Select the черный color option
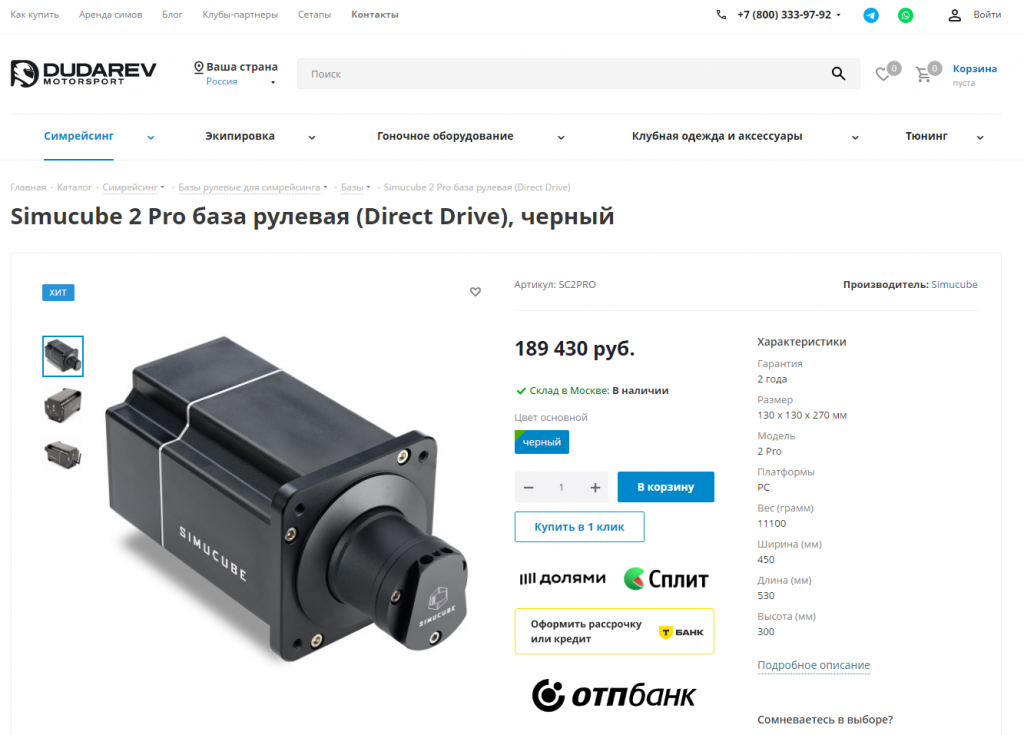The width and height of the screenshot is (1024, 735). click(541, 441)
